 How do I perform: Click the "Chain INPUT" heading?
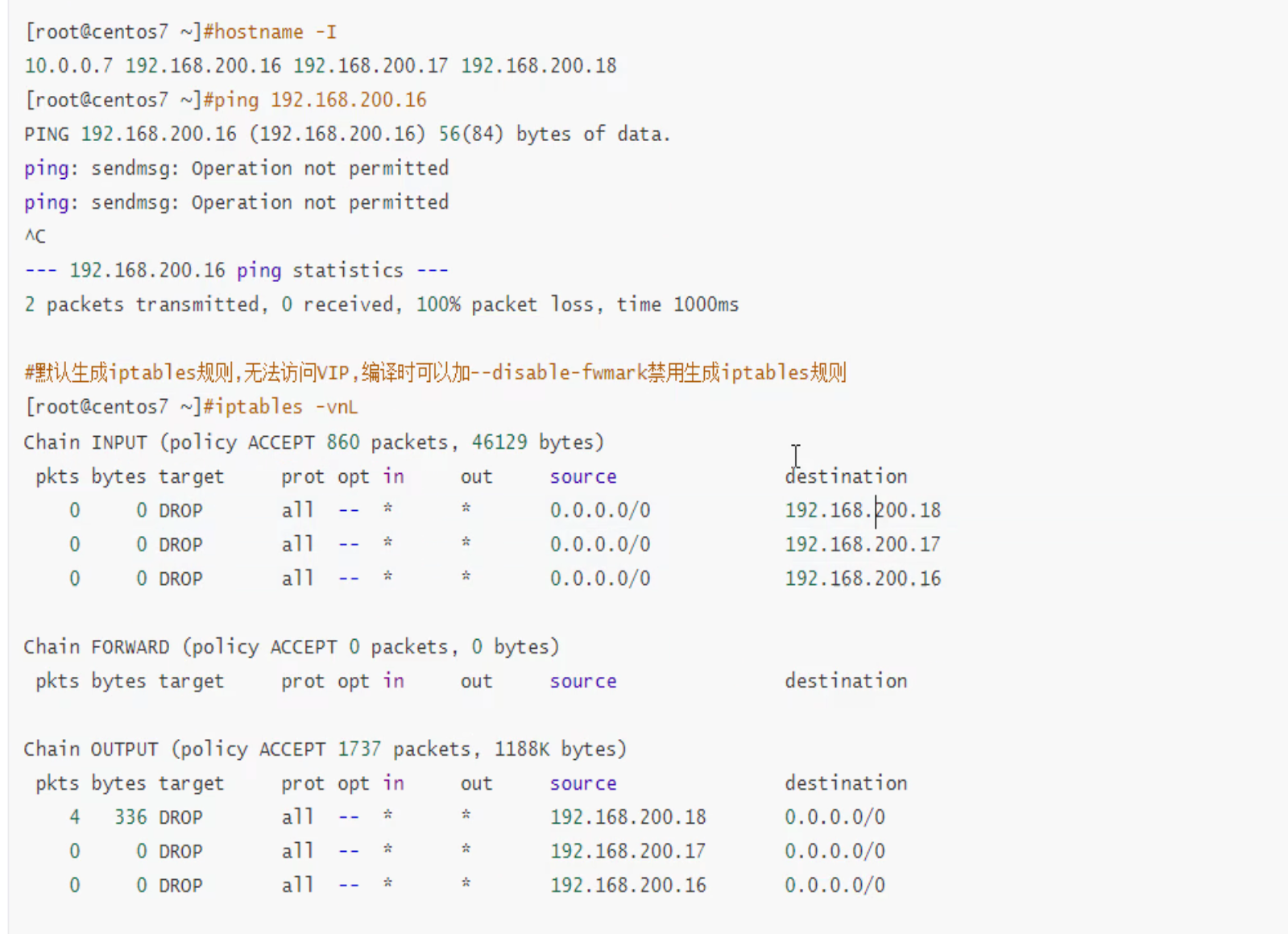[85, 442]
